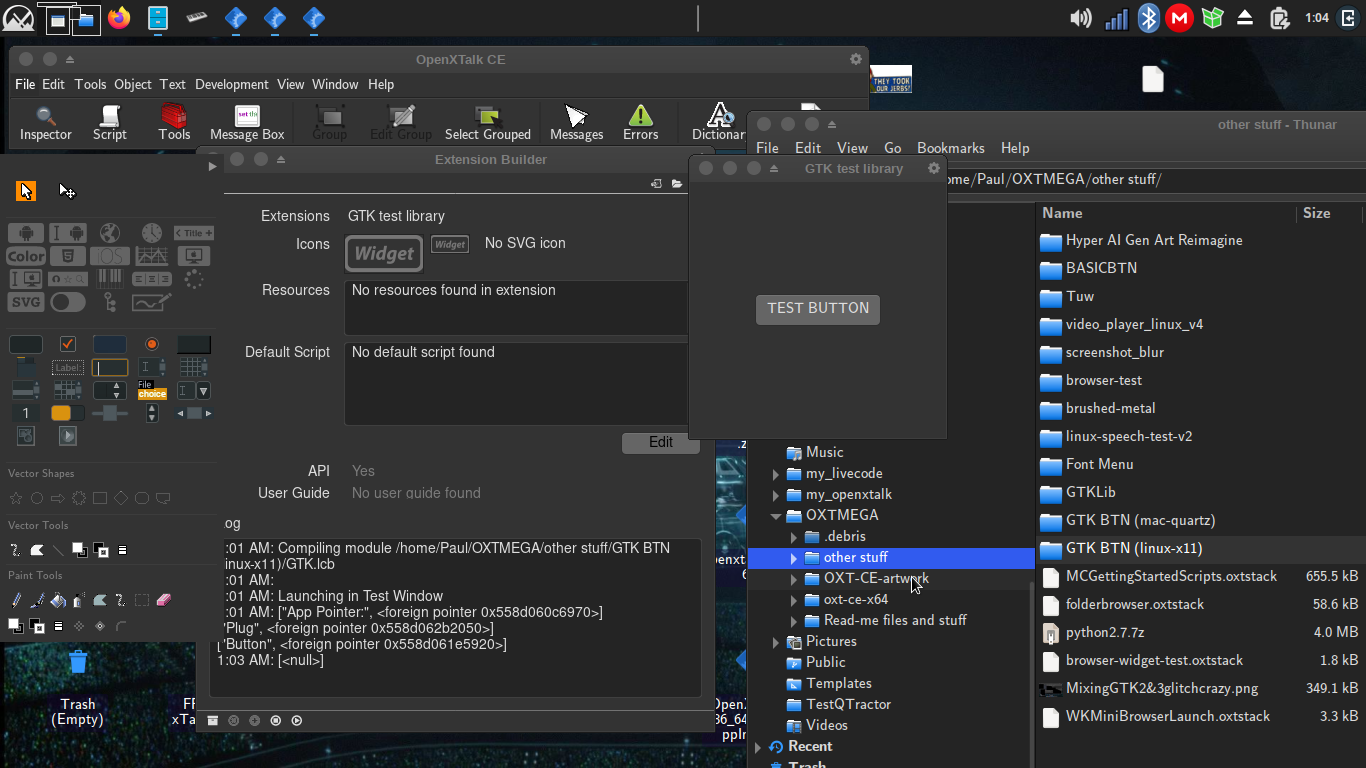
Task: Expand the oxt-ce-x64 folder
Action: 794,600
